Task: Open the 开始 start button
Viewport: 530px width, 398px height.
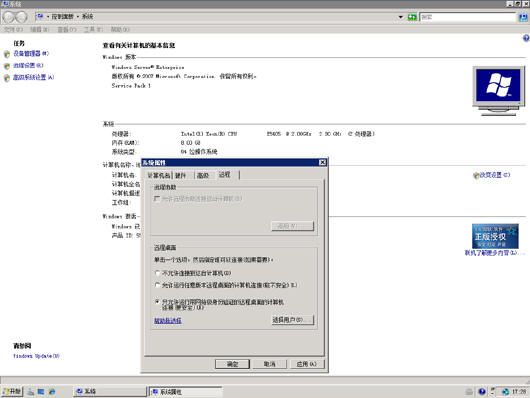Action: (x=12, y=392)
